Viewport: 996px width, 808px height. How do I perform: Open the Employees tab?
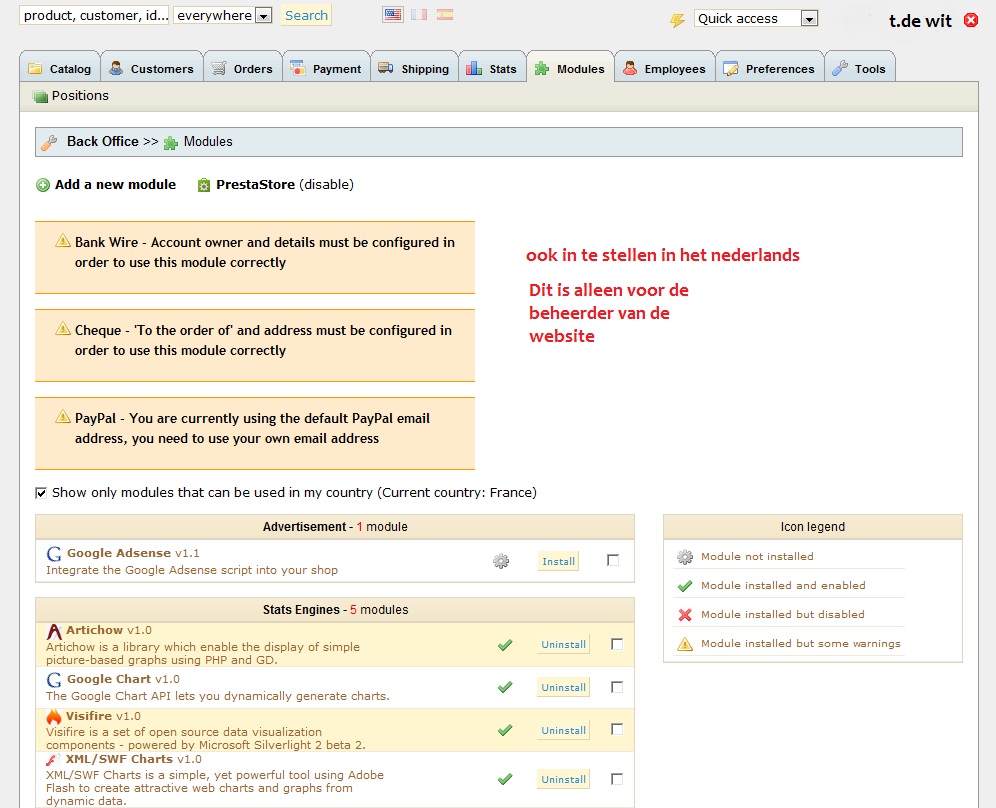(x=664, y=69)
